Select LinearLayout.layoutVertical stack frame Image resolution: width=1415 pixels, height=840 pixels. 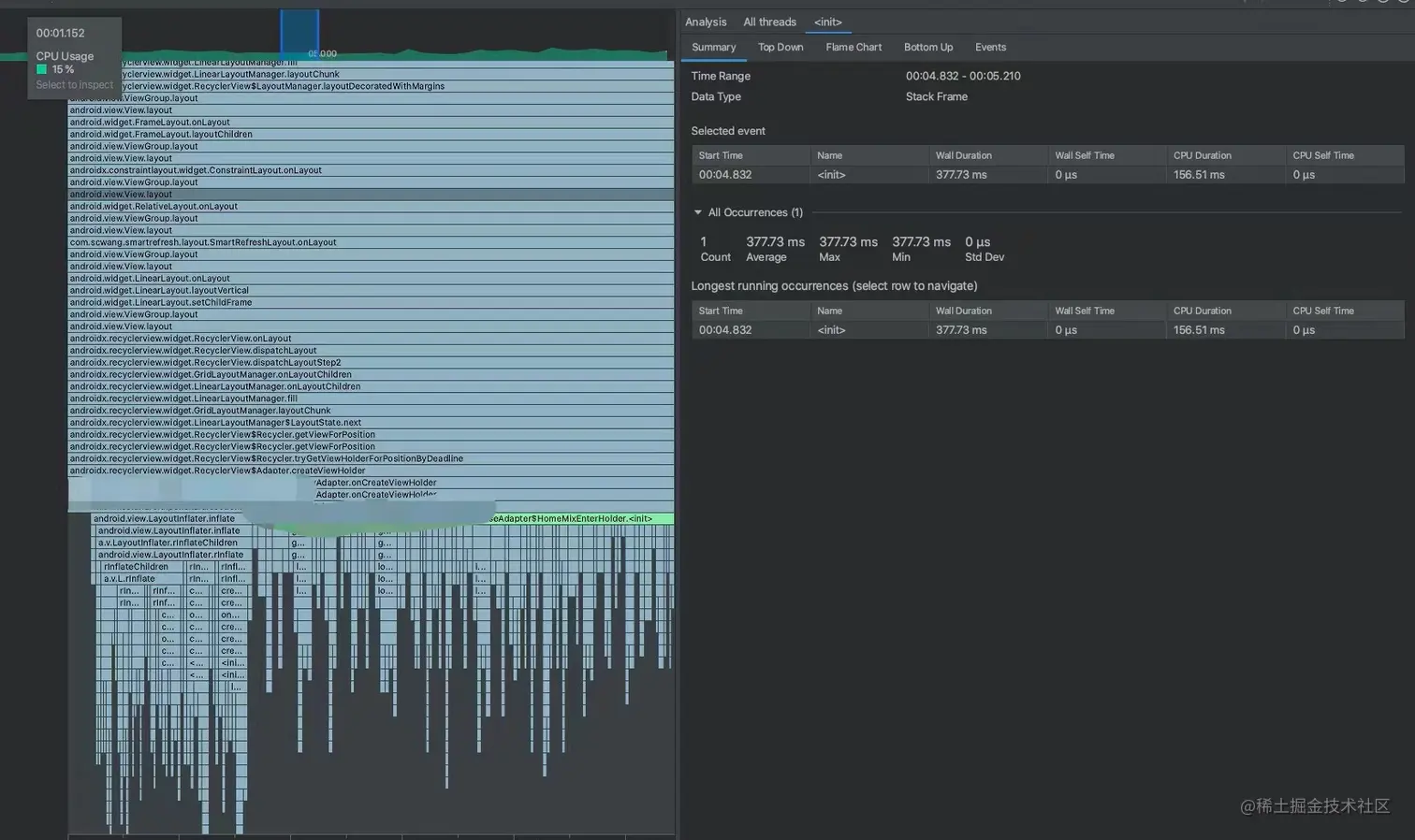click(371, 290)
